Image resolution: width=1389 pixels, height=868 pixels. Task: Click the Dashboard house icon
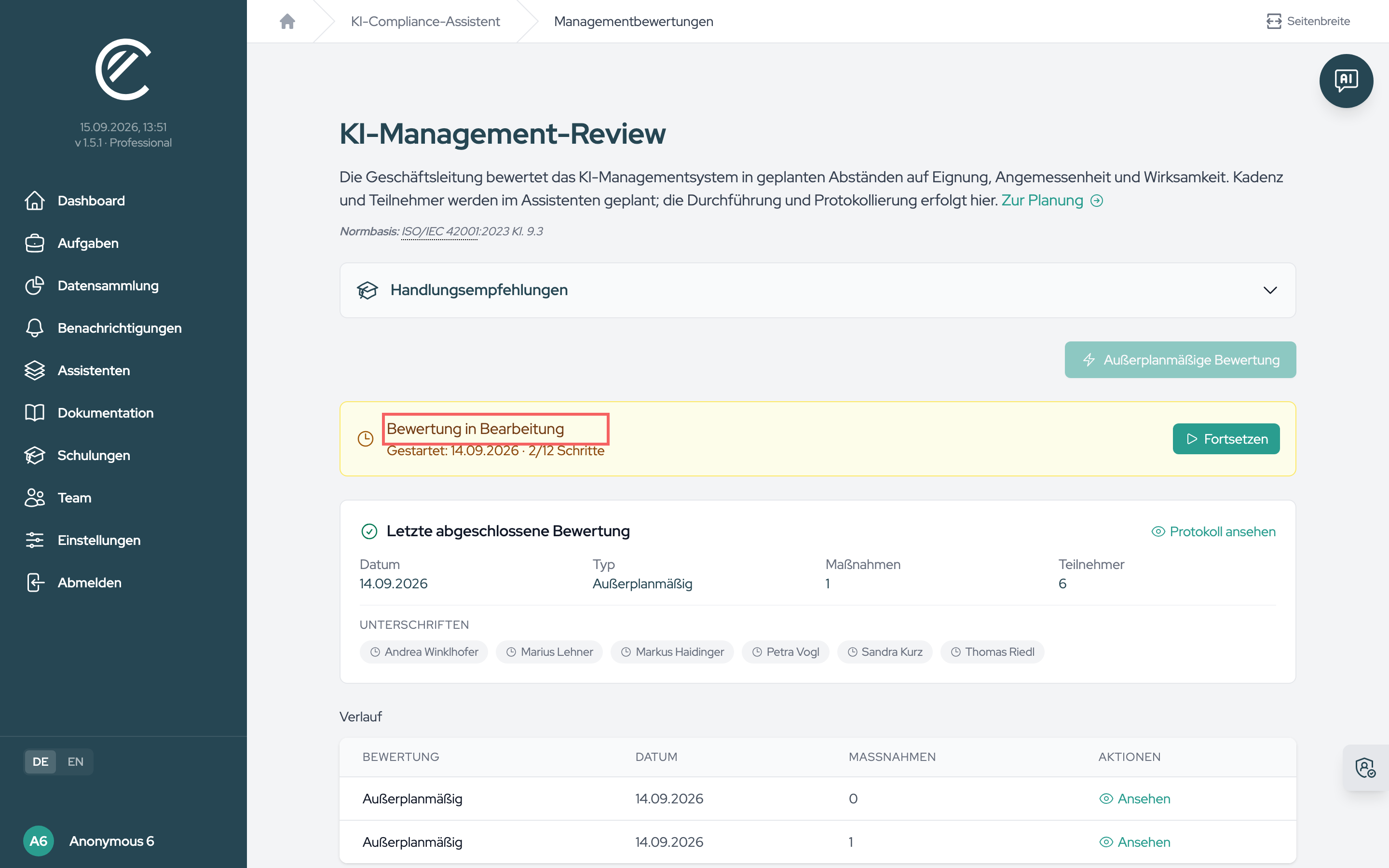pos(34,200)
